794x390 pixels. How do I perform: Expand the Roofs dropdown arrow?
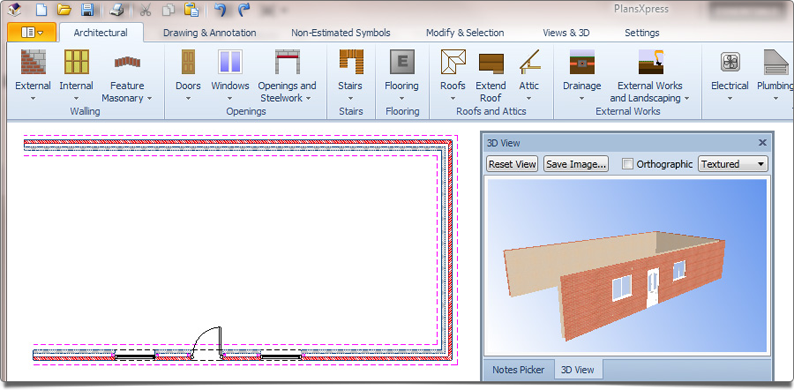[x=453, y=98]
